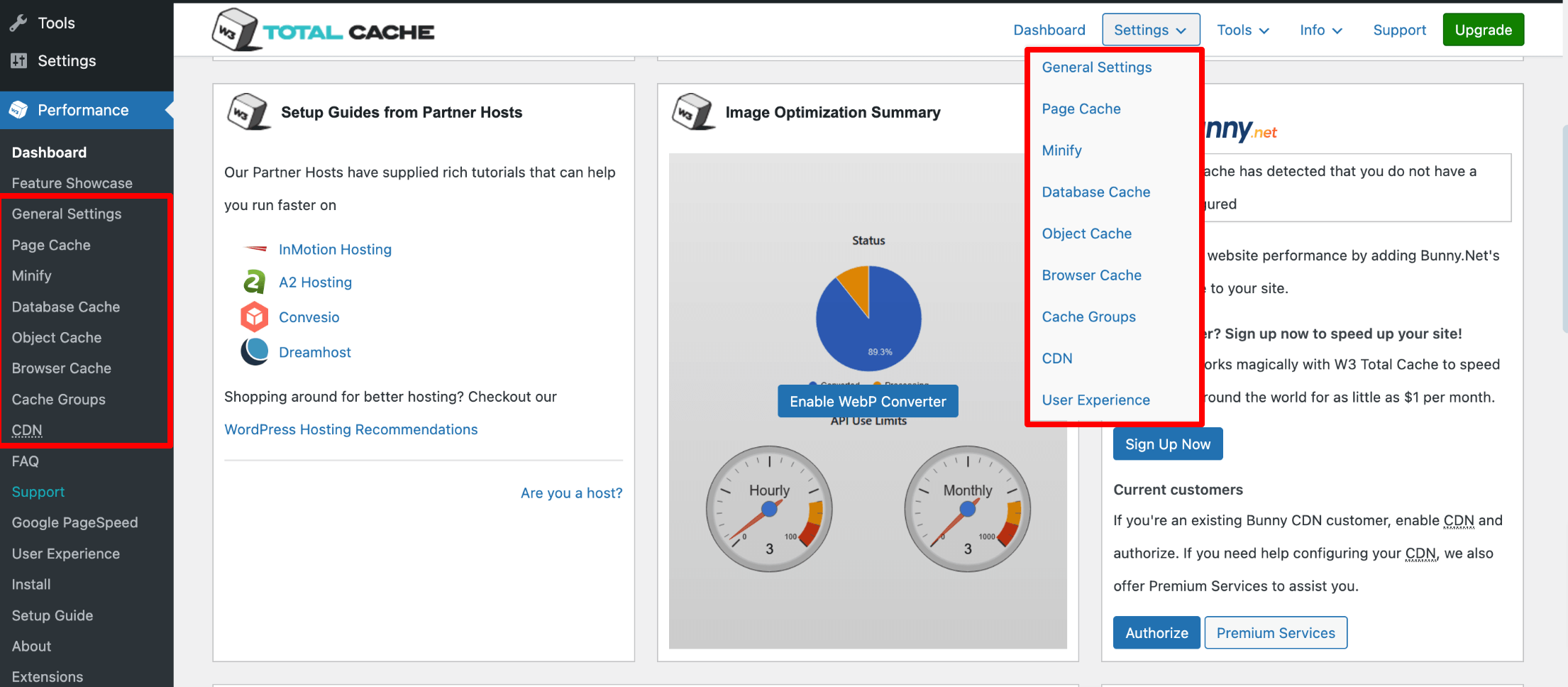Select General Settings in the dropdown menu
Screen dimensions: 1568x687
pos(1097,67)
